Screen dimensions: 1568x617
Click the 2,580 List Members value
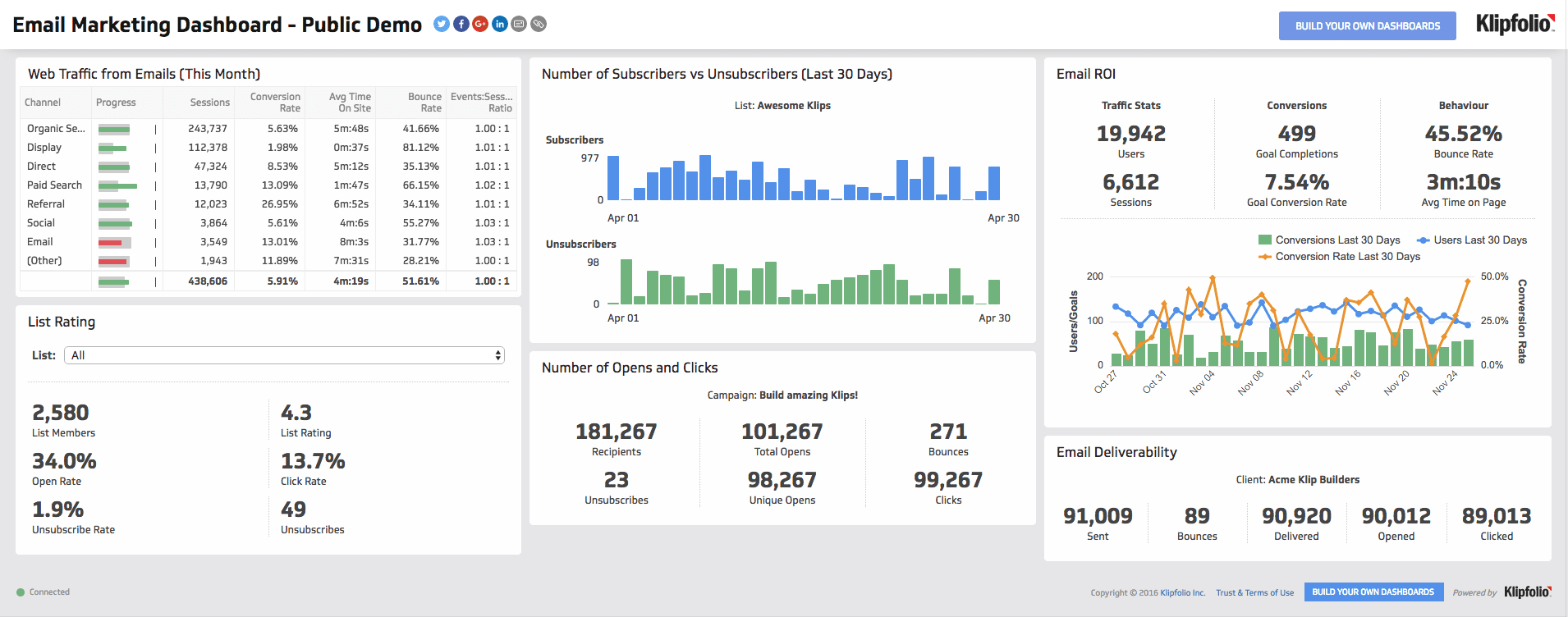pos(61,413)
